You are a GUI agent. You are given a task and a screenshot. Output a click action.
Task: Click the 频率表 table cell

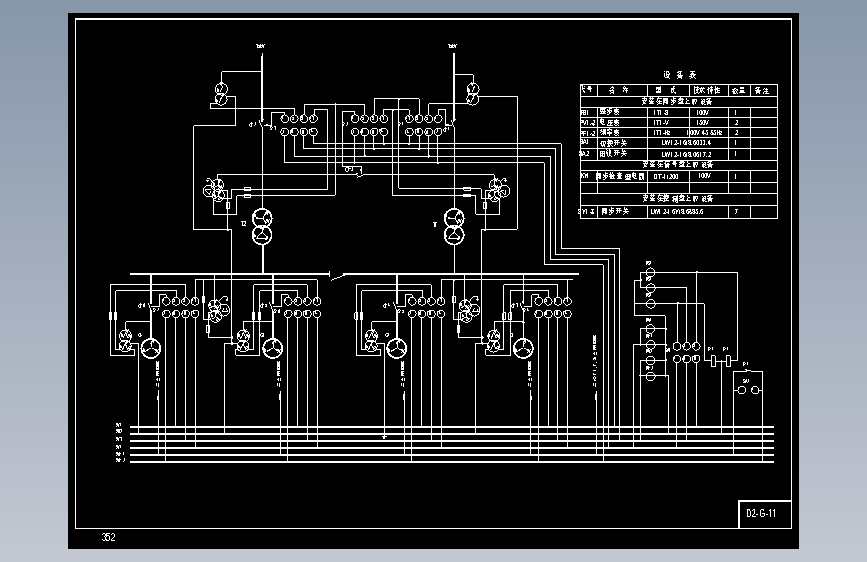click(622, 132)
